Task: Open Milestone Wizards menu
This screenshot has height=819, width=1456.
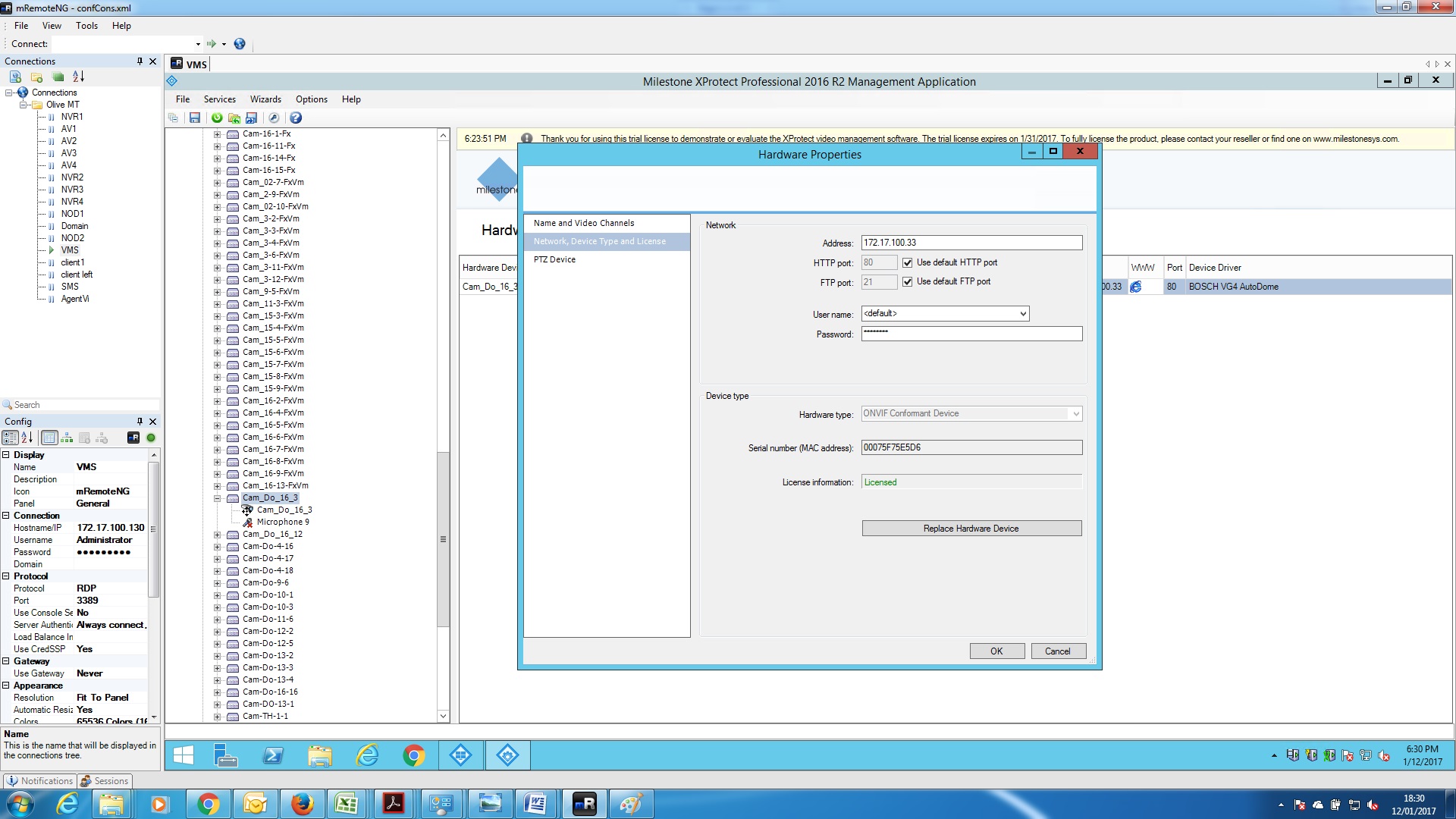Action: point(265,99)
